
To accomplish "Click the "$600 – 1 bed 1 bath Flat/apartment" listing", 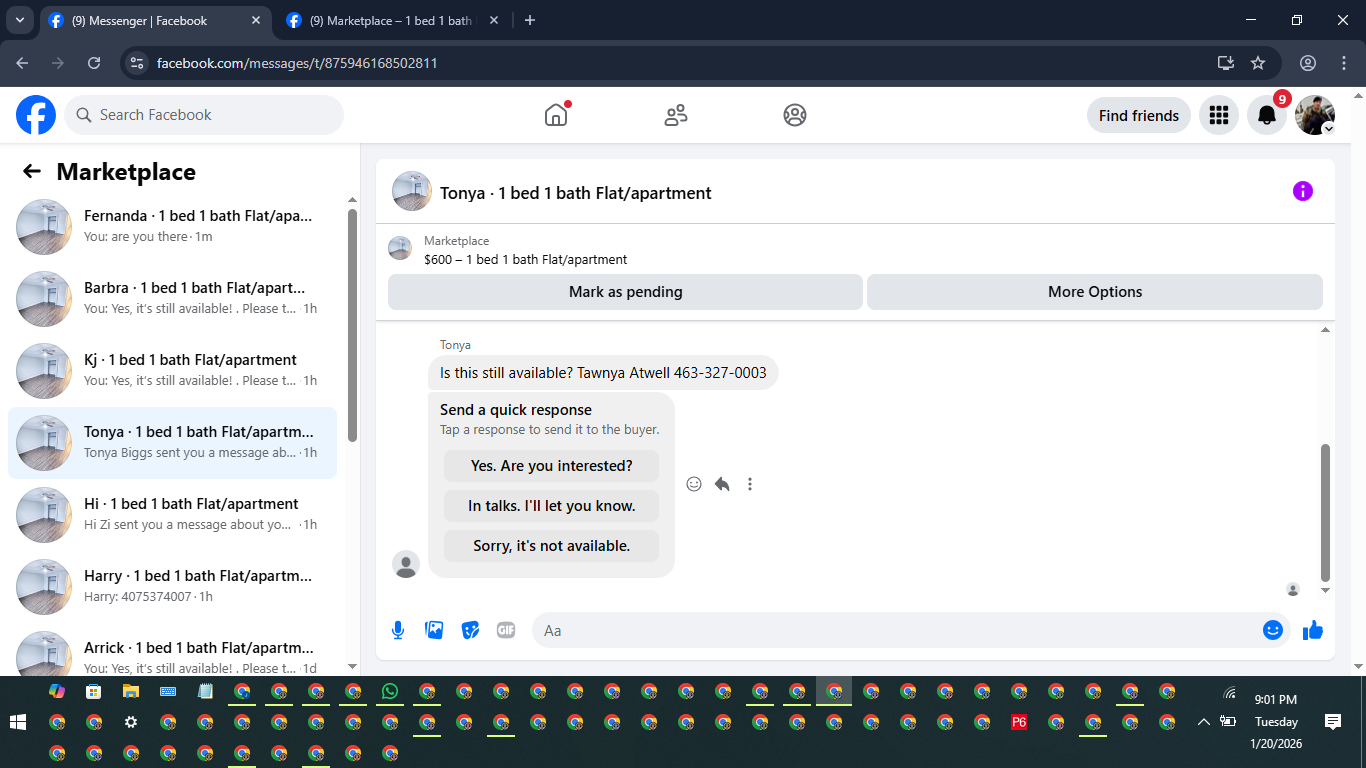I will pyautogui.click(x=526, y=259).
